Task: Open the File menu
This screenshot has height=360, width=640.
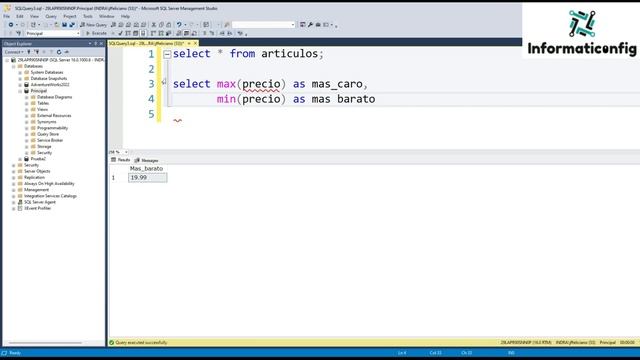Action: tap(7, 16)
